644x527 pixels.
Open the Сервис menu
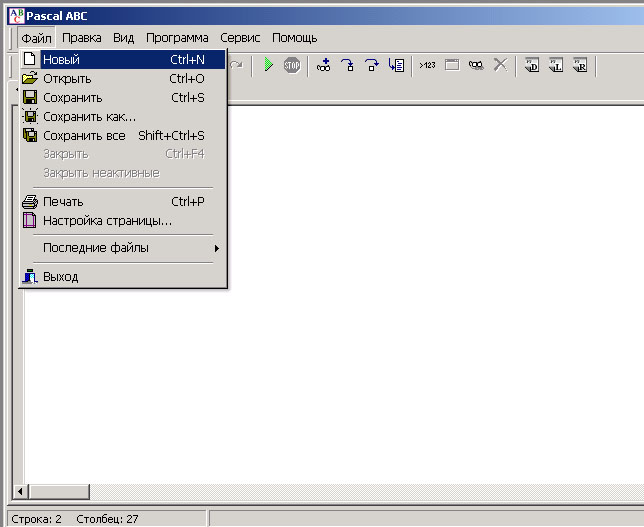(x=240, y=38)
